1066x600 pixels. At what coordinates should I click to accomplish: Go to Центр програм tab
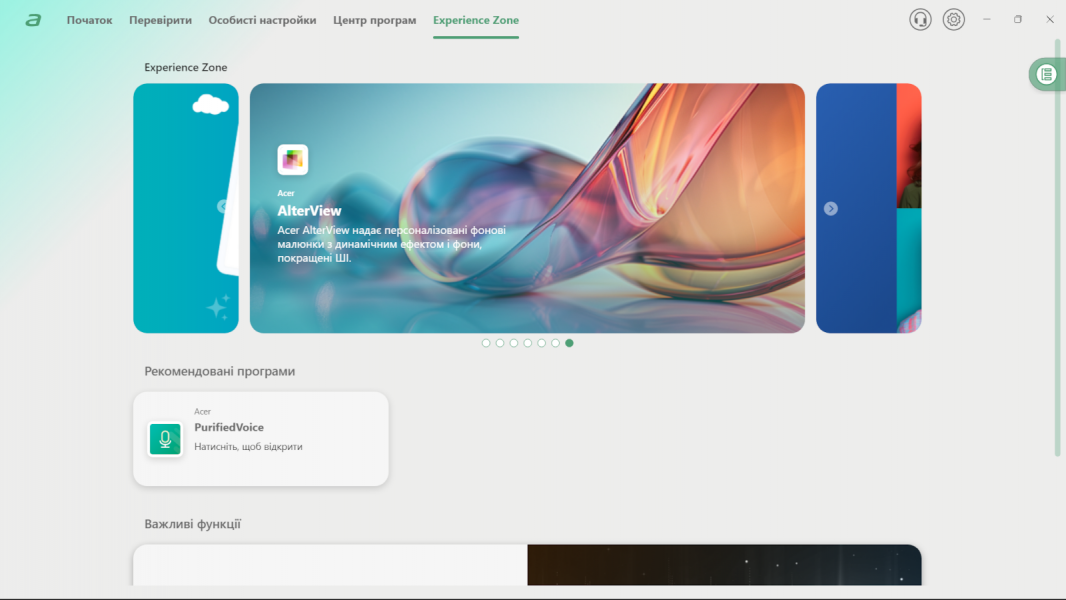(x=374, y=20)
